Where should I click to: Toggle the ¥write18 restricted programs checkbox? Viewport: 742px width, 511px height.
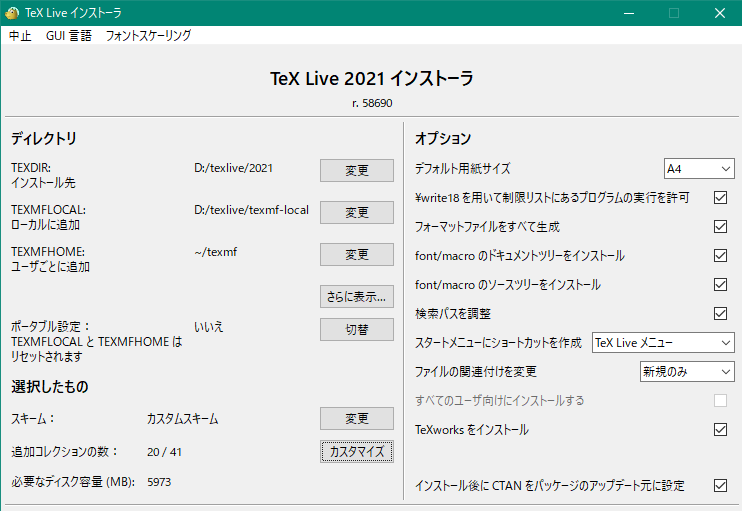(x=720, y=197)
